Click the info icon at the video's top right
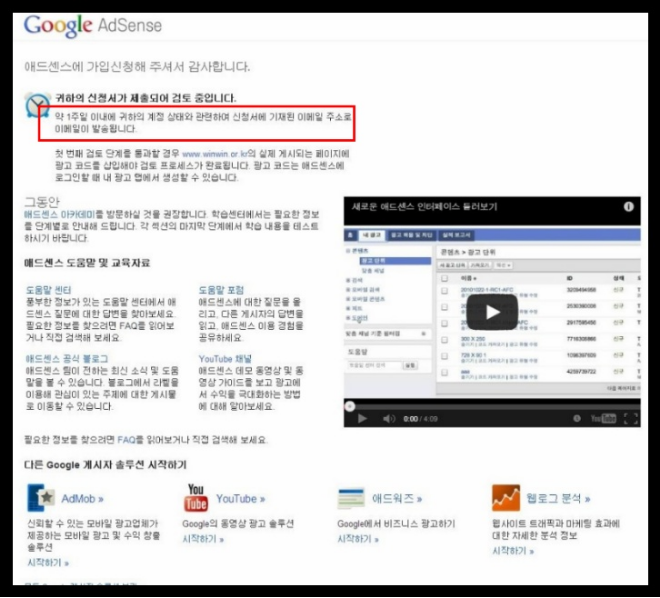660x598 pixels. (628, 207)
